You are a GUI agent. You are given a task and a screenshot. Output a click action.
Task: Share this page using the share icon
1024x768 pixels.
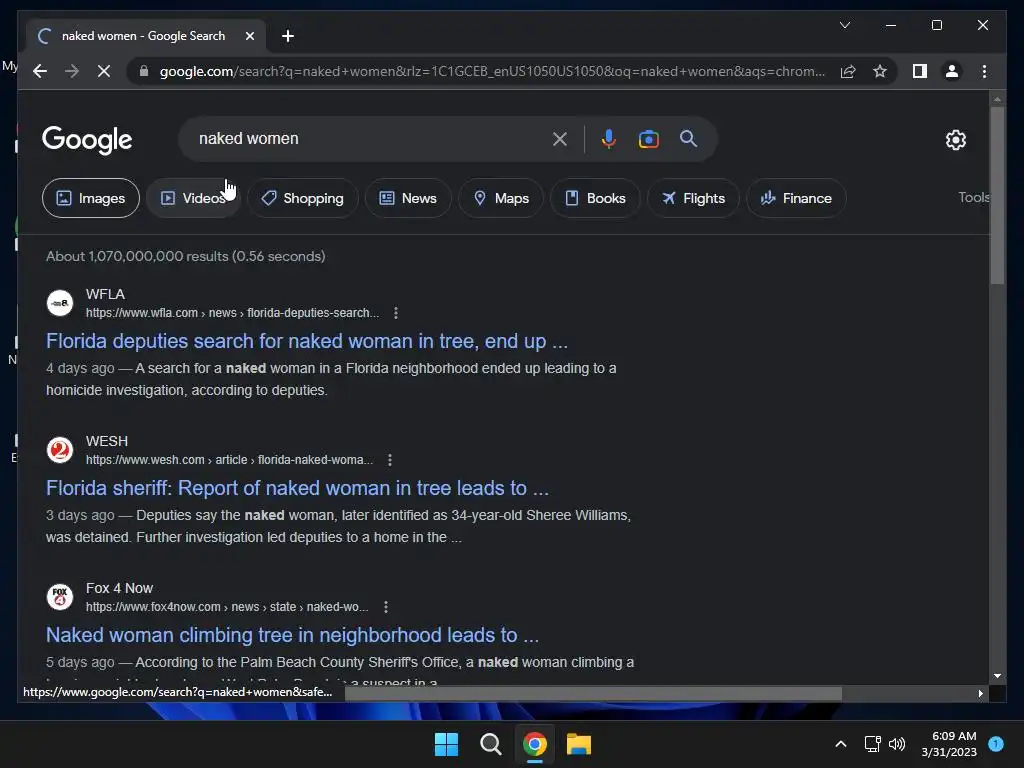tap(848, 71)
